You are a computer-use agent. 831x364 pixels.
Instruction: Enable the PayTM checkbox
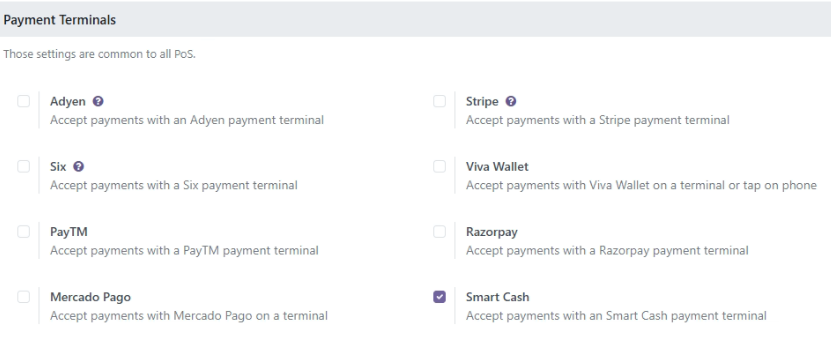pyautogui.click(x=23, y=232)
